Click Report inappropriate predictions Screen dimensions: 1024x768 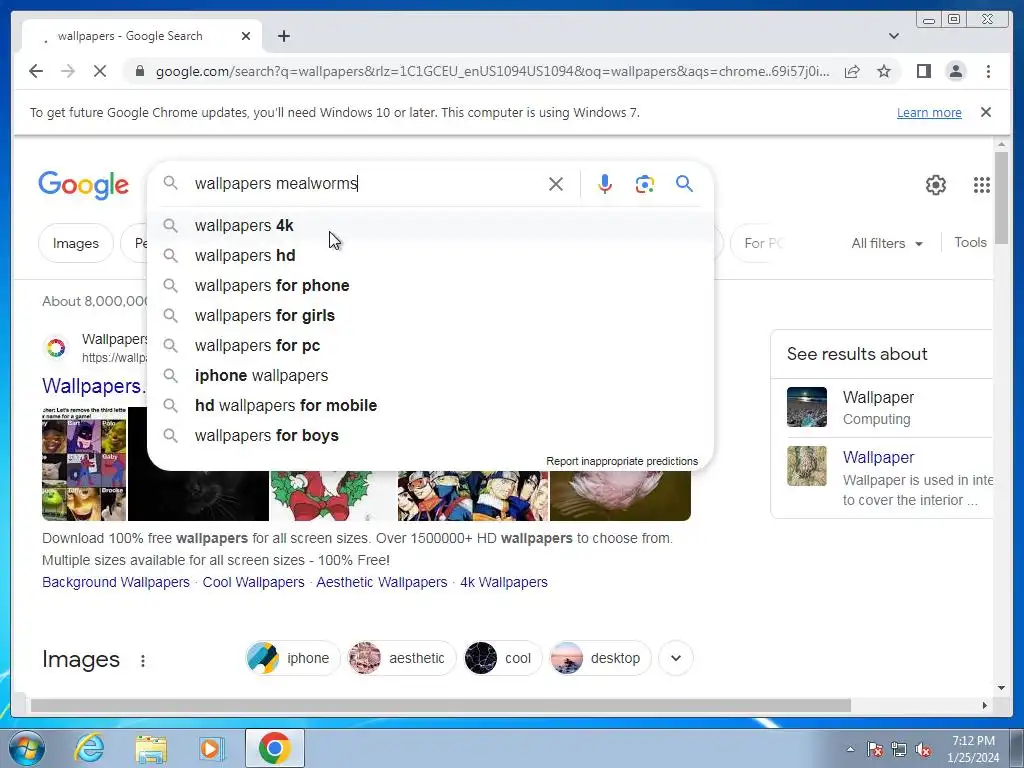coord(622,461)
